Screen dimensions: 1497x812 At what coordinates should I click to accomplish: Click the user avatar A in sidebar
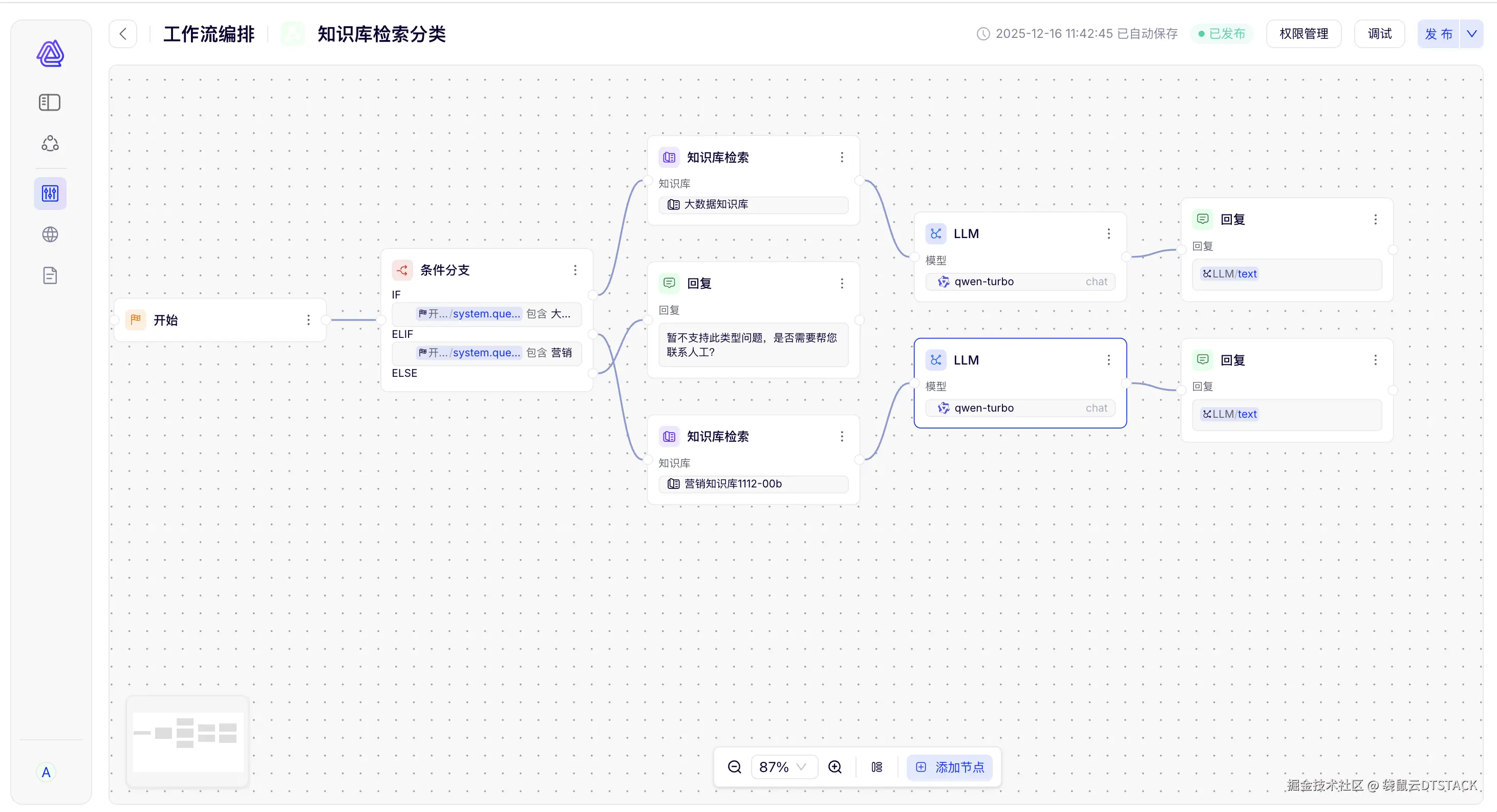46,772
